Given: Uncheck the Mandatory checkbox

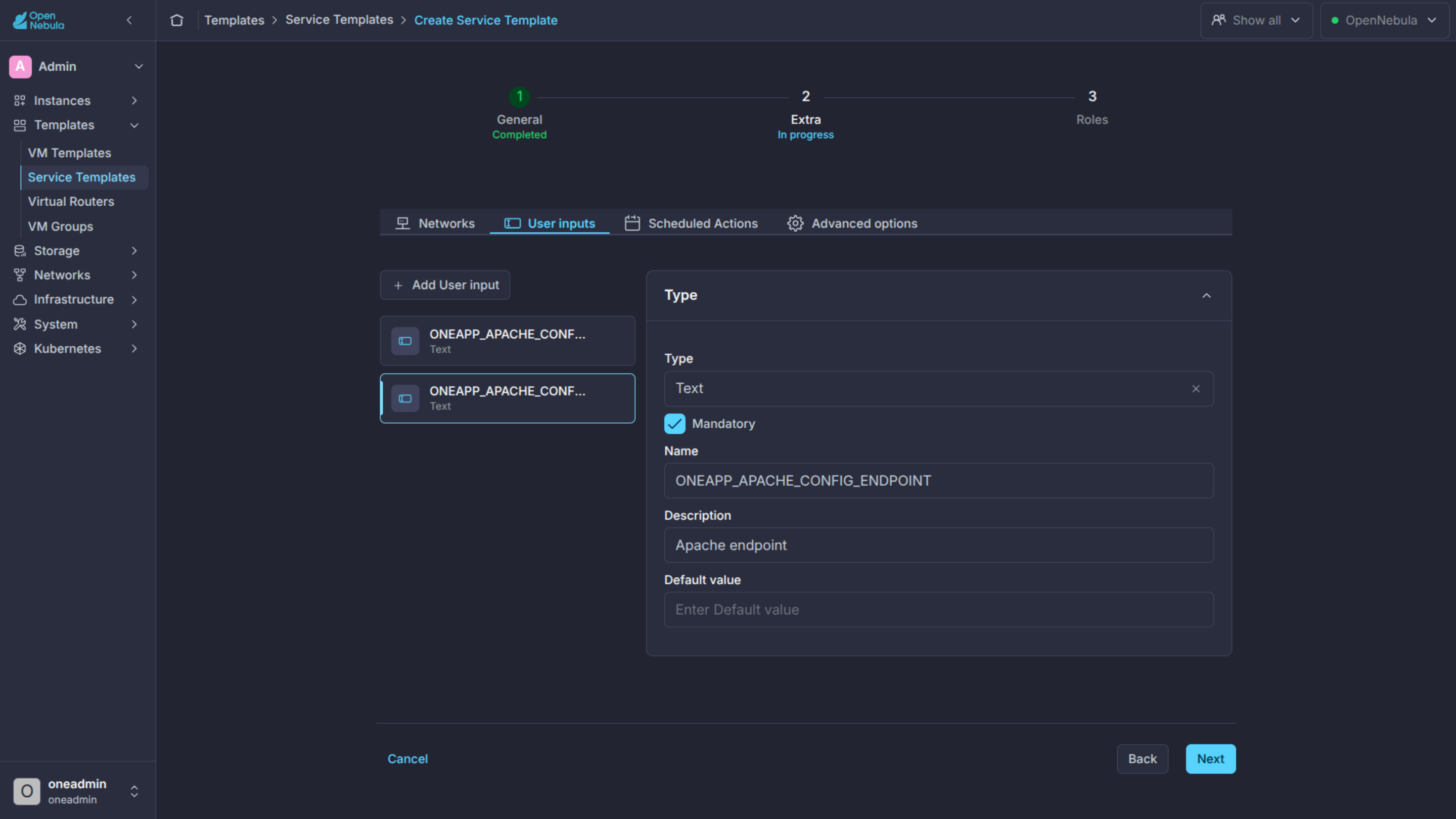Looking at the screenshot, I should click(x=675, y=424).
